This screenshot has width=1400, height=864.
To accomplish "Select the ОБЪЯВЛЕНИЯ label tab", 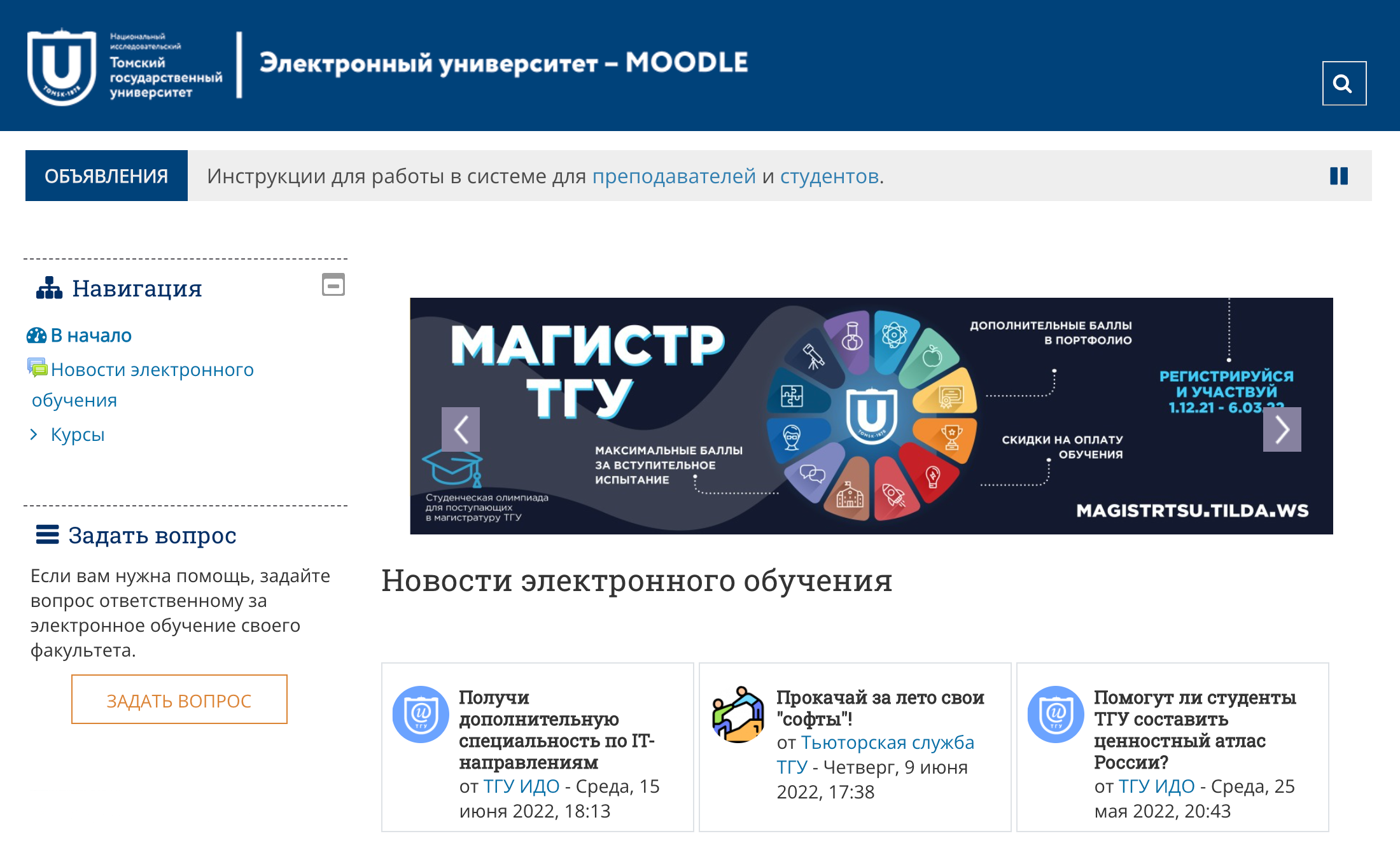I will (x=106, y=176).
